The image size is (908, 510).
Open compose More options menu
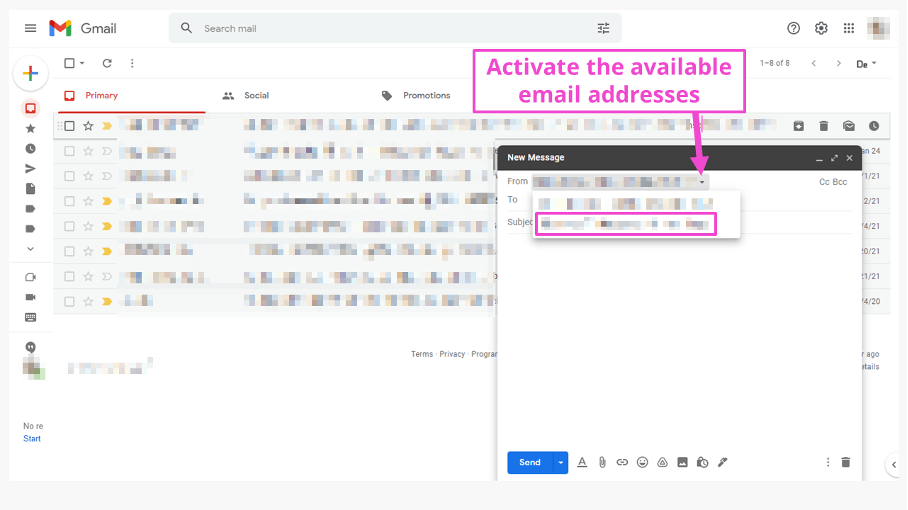(x=828, y=462)
